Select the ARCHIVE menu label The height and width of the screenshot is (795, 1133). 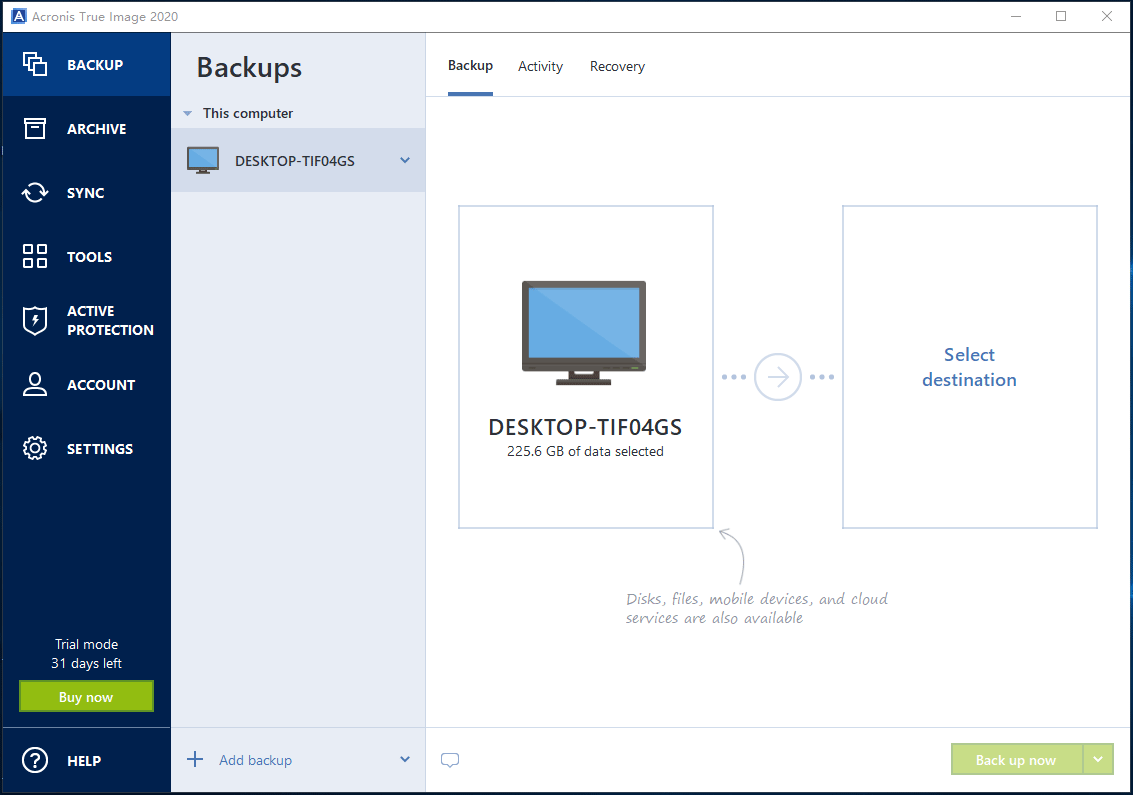97,129
